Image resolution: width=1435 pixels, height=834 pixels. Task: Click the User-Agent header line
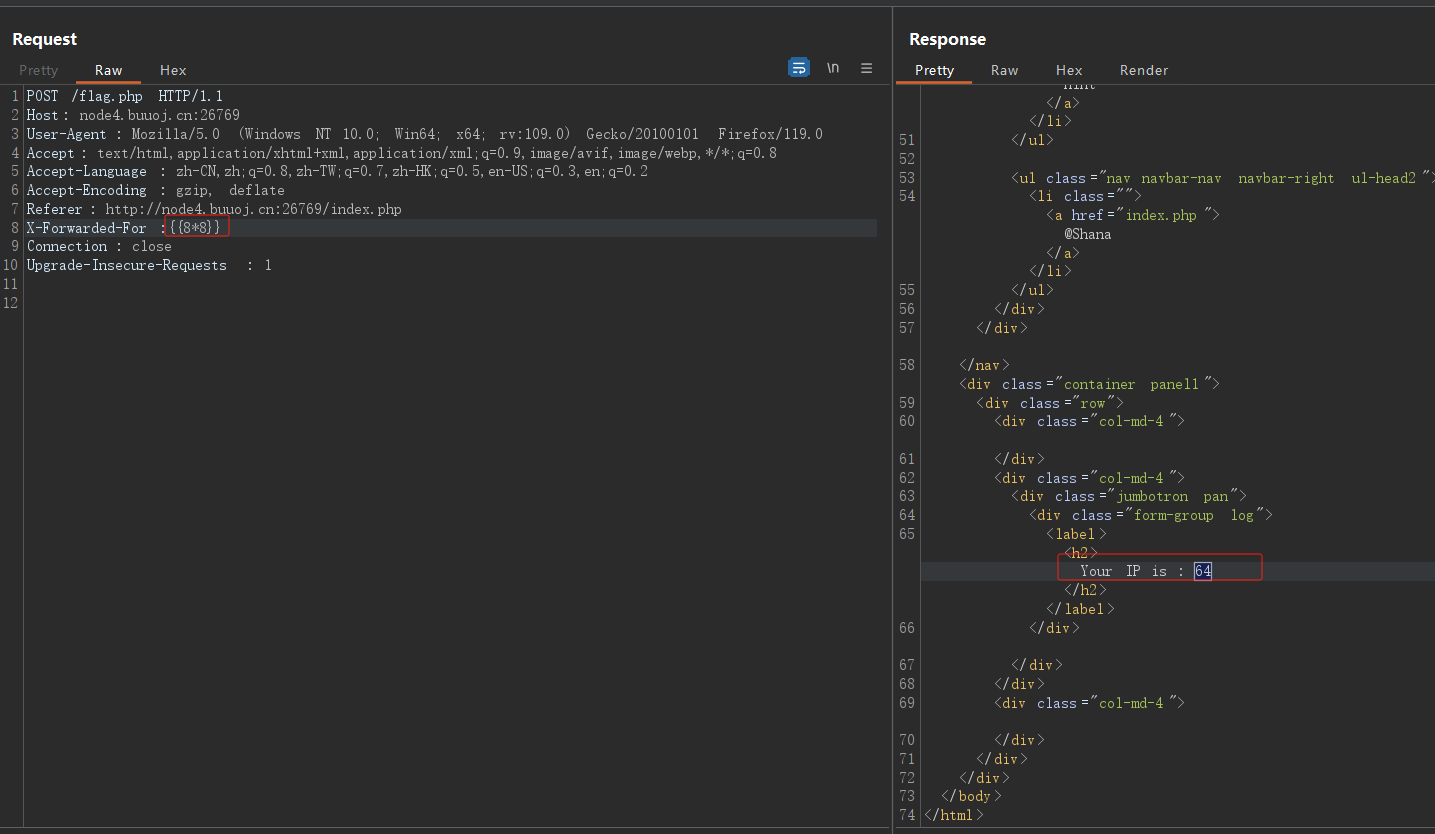(x=424, y=134)
